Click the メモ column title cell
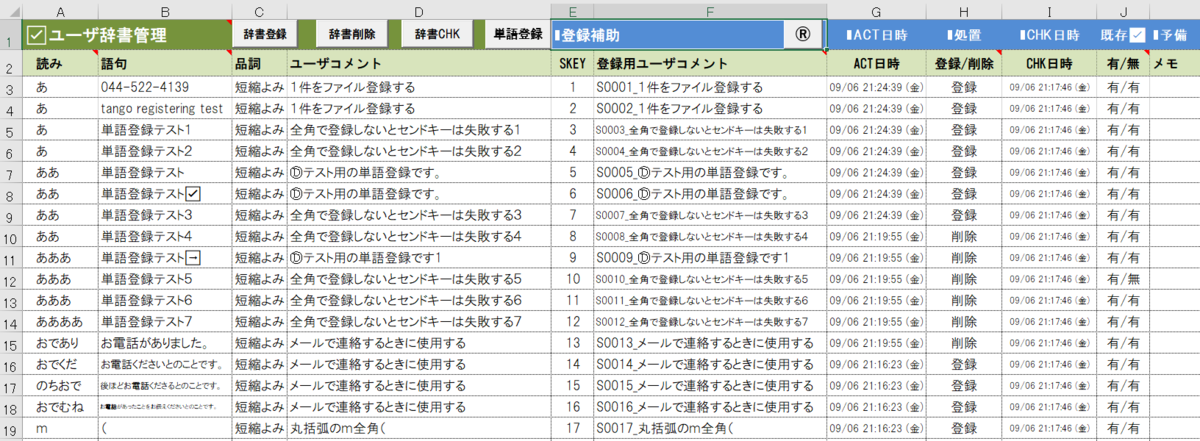The height and width of the screenshot is (441, 1200). [x=1174, y=63]
